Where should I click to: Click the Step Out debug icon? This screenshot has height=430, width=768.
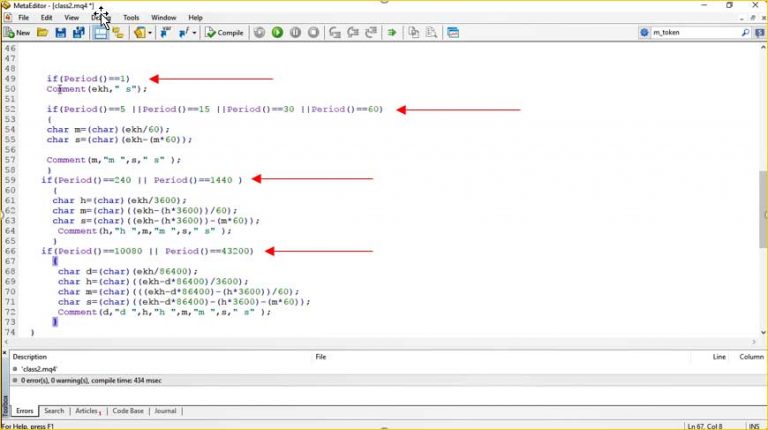(371, 33)
